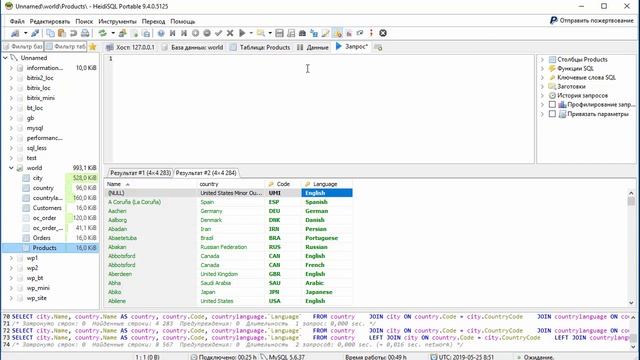Click the Print icon in the toolbar
This screenshot has height=360, width=640.
(x=85, y=33)
